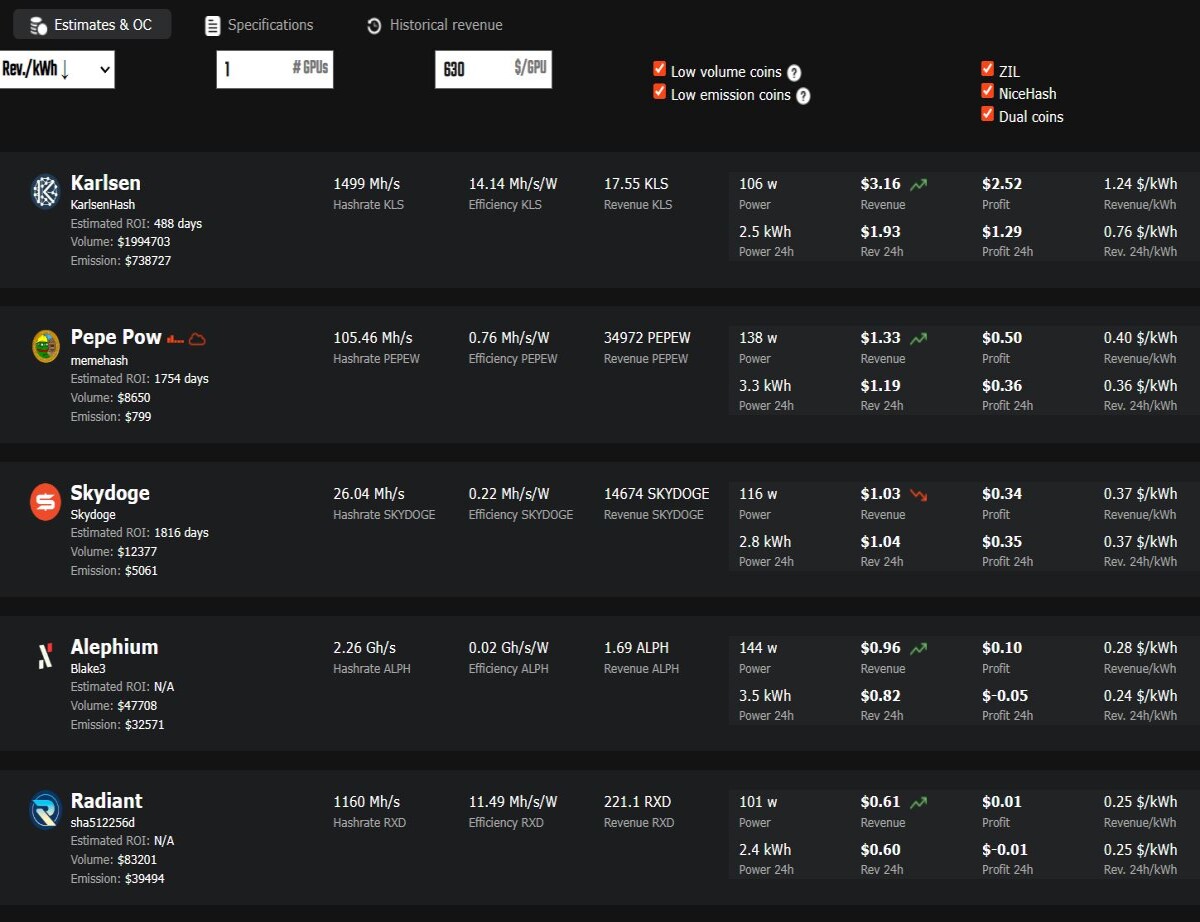Screen dimensions: 1200x922
Task: Open the Historical revenue tab
Action: click(434, 25)
